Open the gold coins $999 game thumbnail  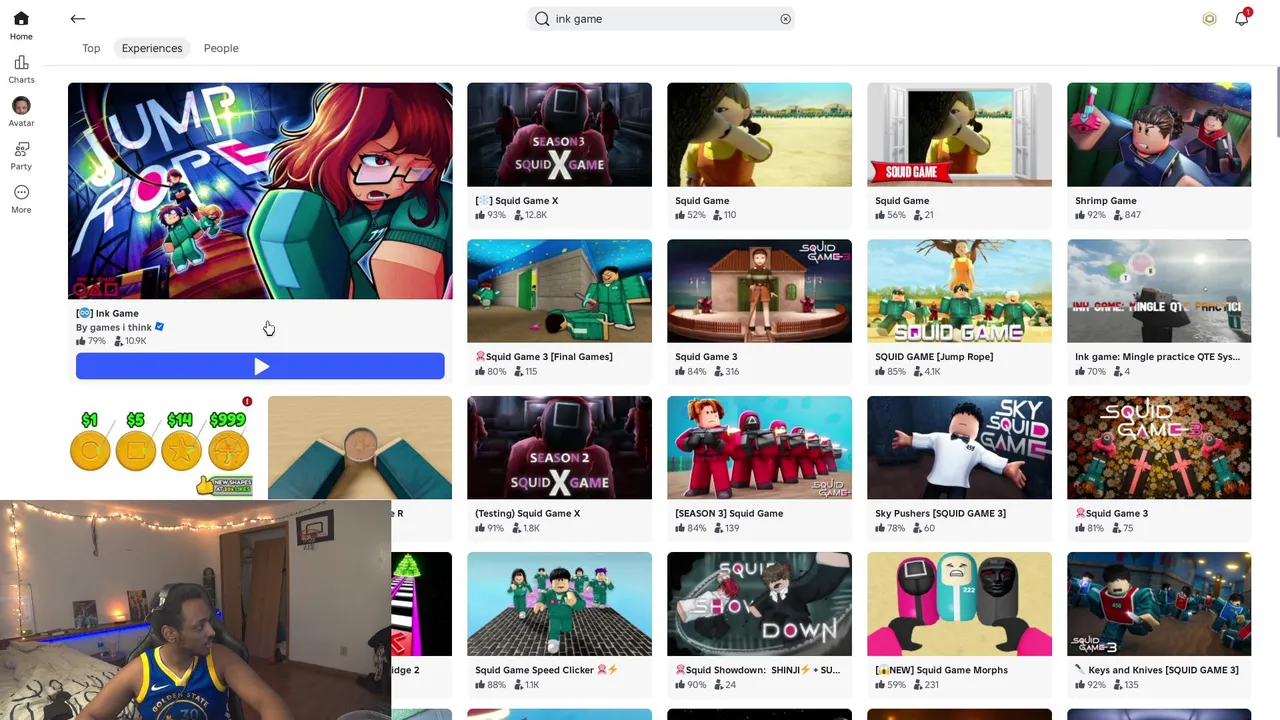(x=160, y=448)
